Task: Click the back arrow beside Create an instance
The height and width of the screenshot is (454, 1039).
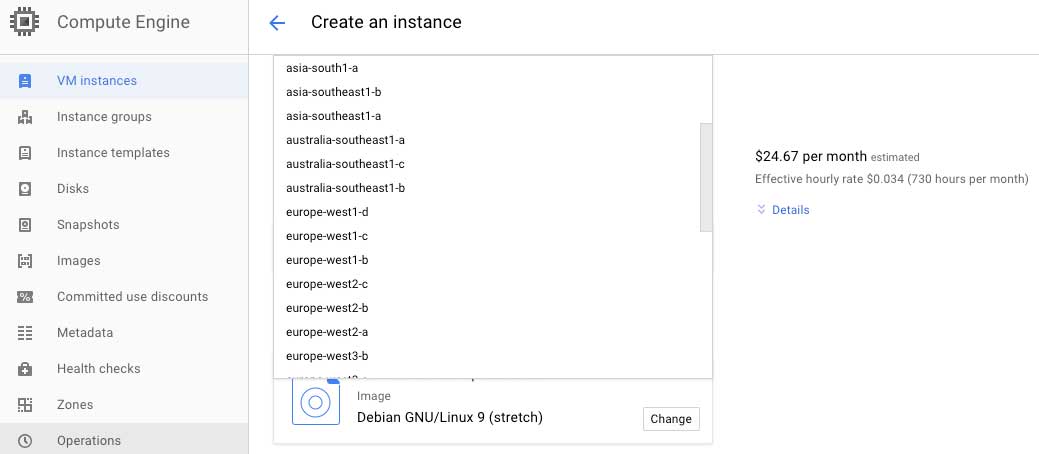Action: (x=277, y=23)
